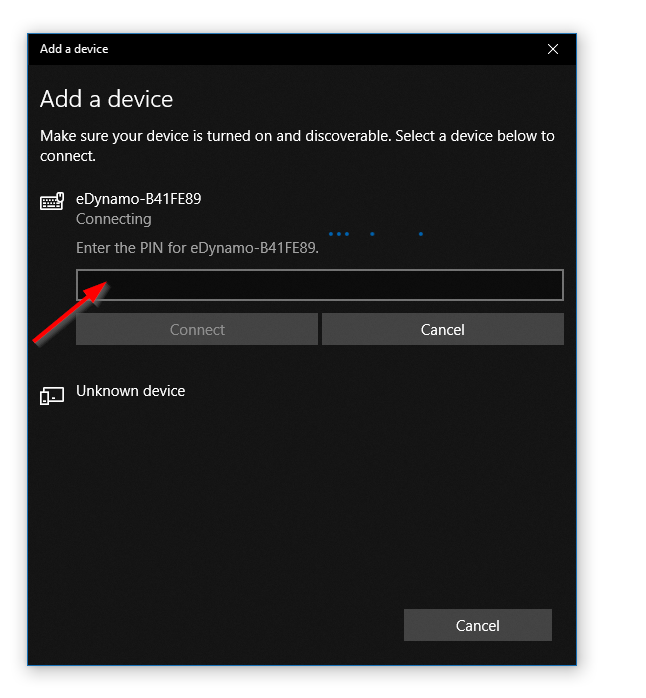The height and width of the screenshot is (698, 646).
Task: Click the keyboard icon beside eDynamo-B41FE89
Action: (x=52, y=202)
